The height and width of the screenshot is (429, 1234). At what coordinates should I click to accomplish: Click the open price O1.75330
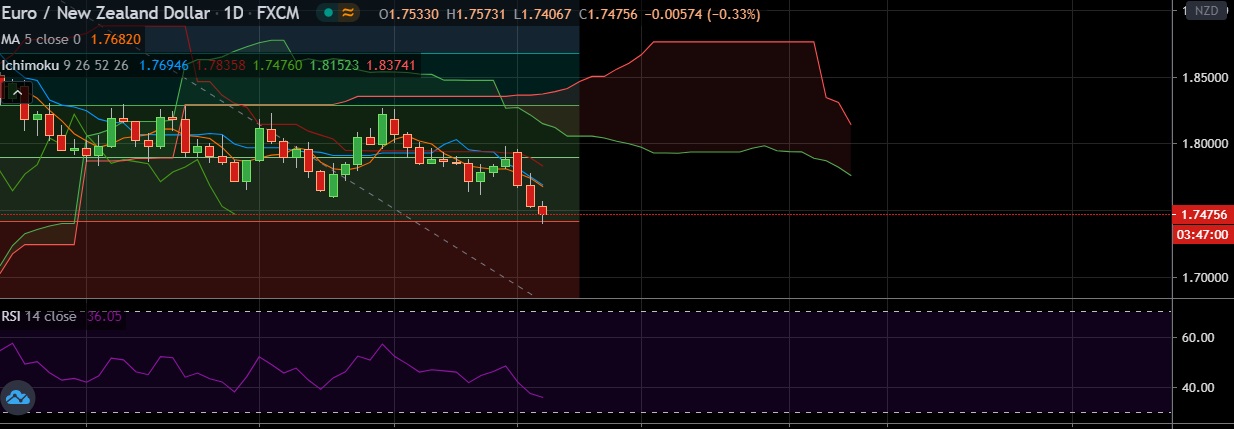click(411, 14)
